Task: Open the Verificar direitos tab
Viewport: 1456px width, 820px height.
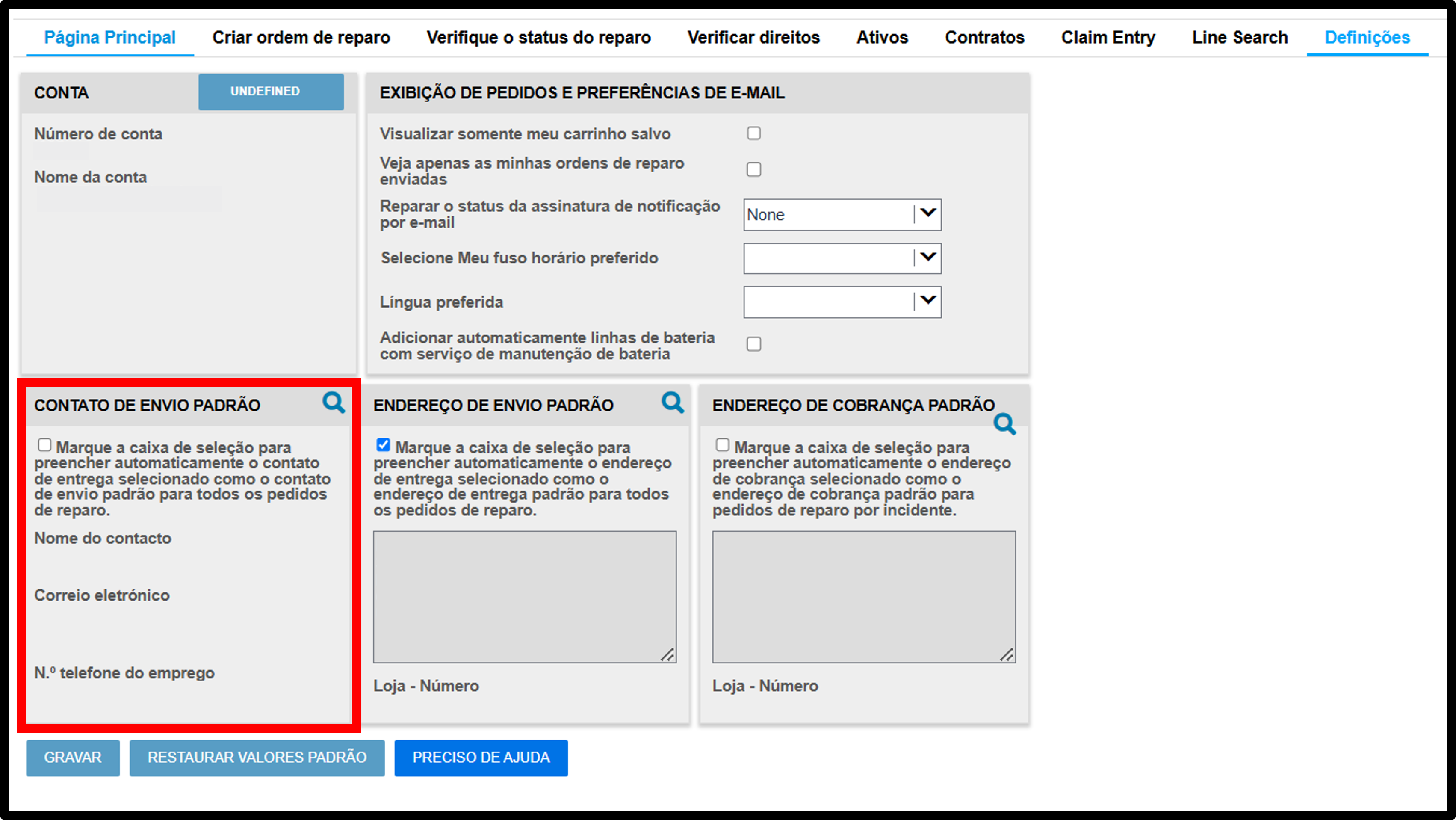Action: click(x=753, y=37)
